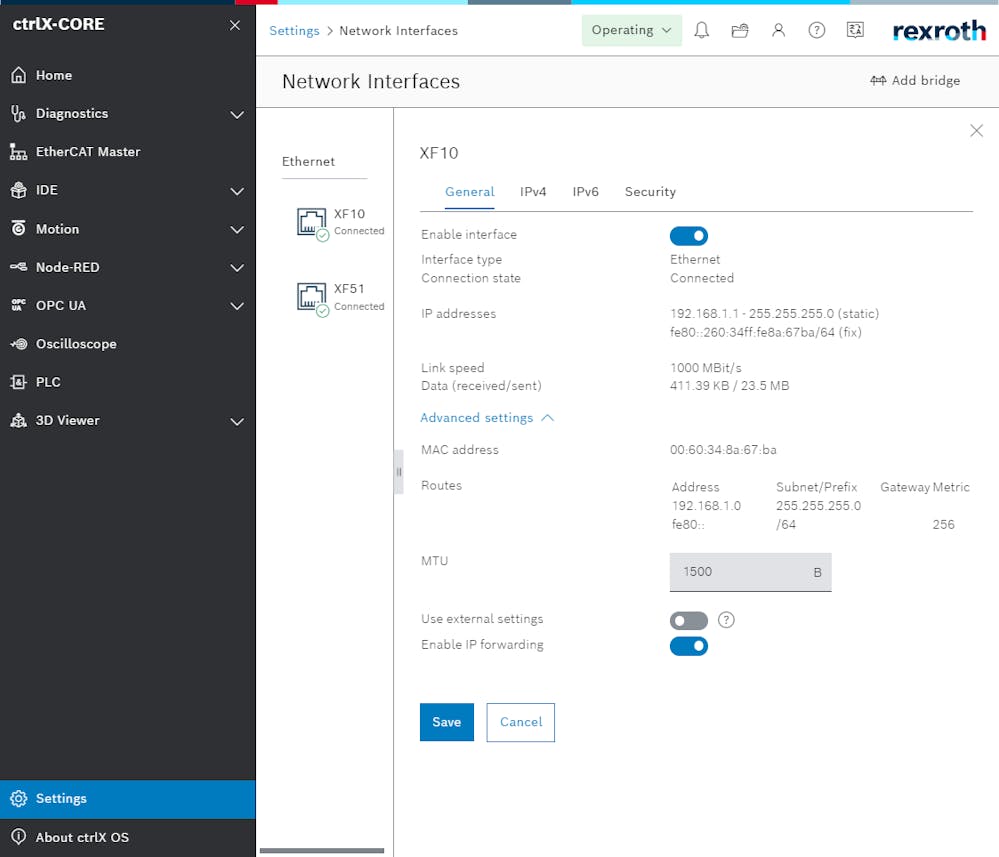The image size is (999, 857).
Task: Collapse the ctrlX CORE sidebar with X
Action: coord(234,25)
